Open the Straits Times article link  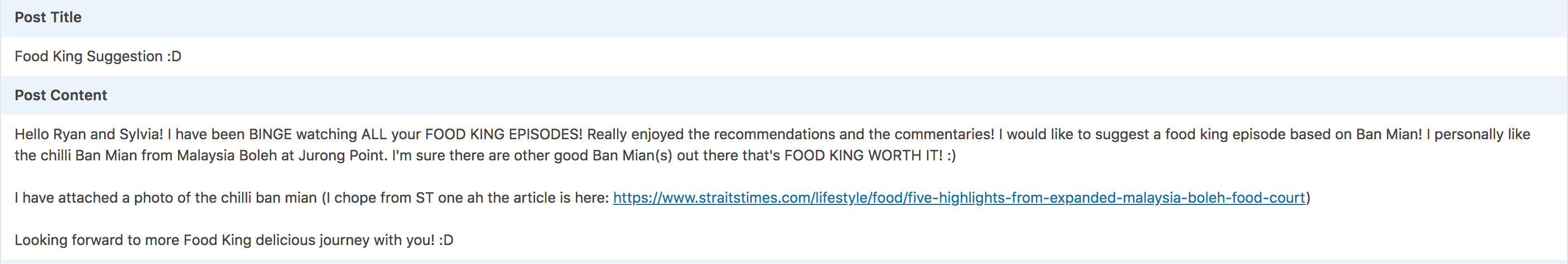coord(959,198)
